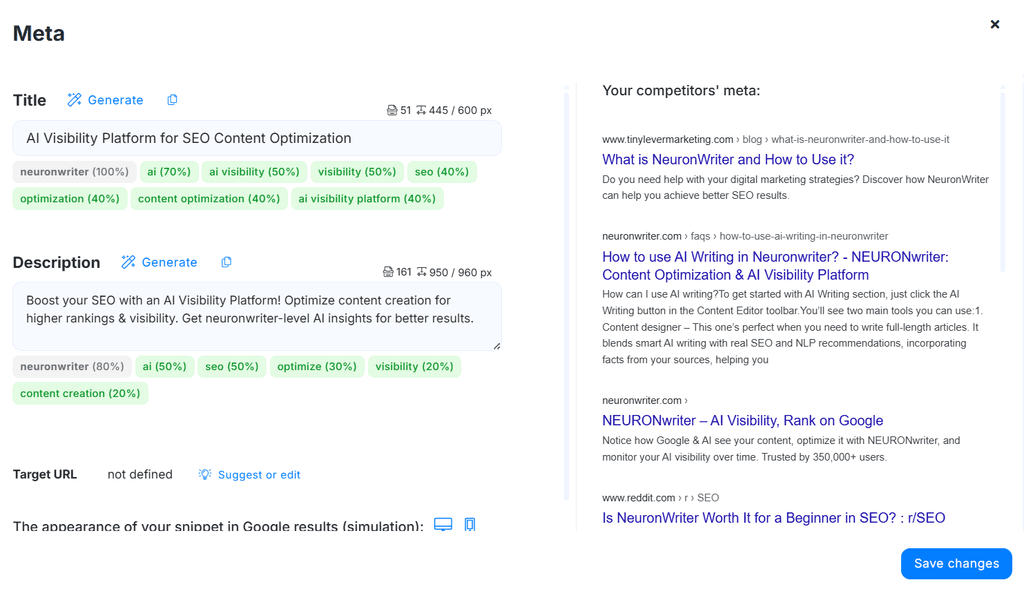This screenshot has width=1024, height=589.
Task: Click the 'ai (70%)' title keyword tag
Action: click(169, 172)
